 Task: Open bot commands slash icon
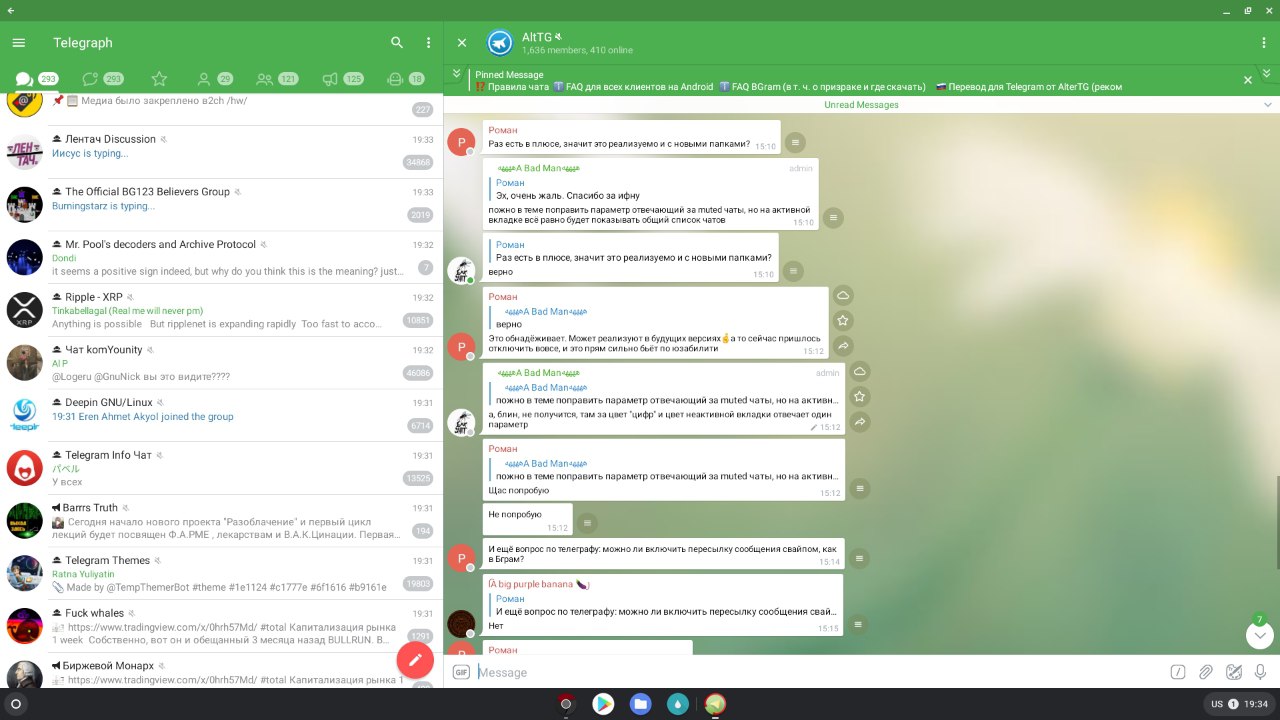point(1178,672)
